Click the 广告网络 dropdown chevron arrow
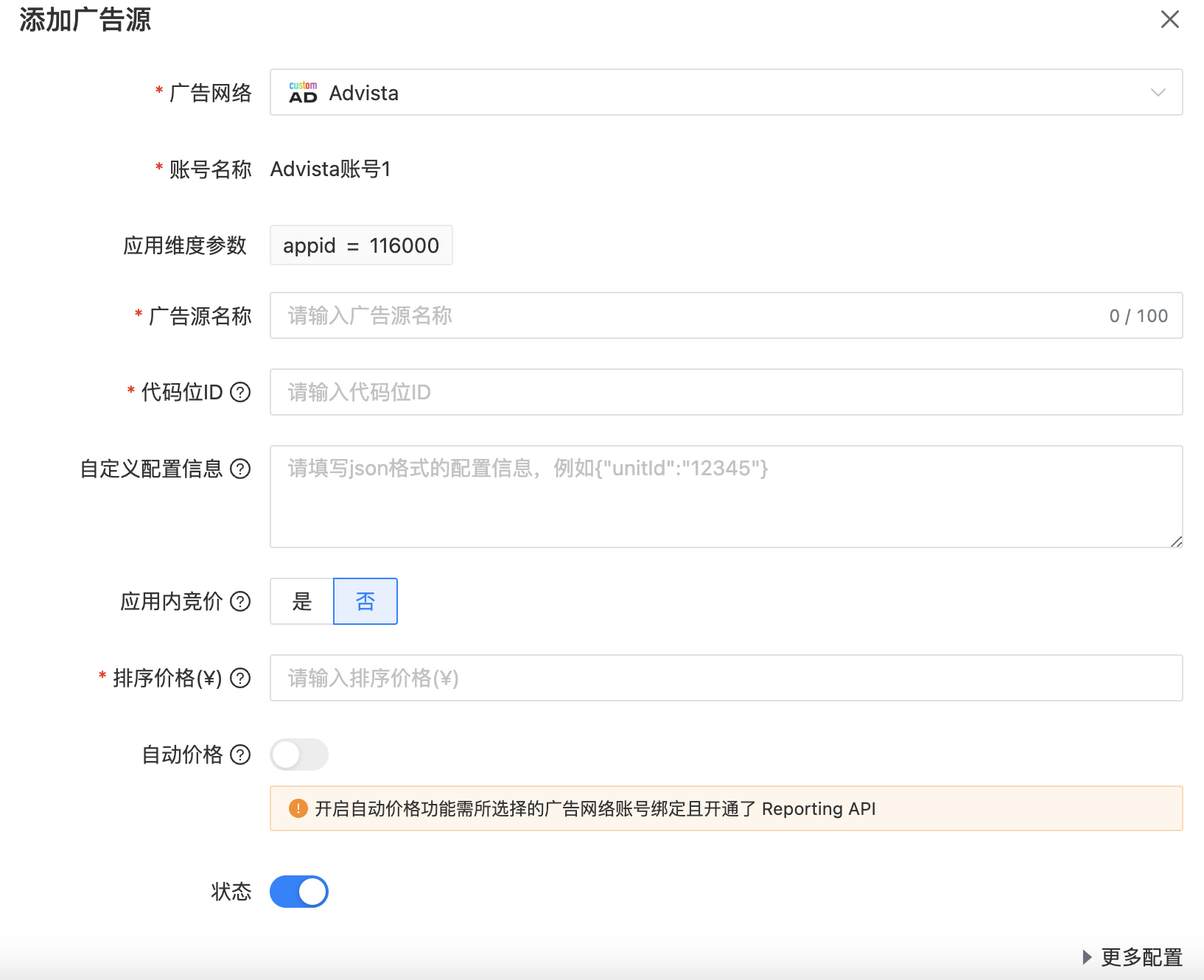 click(1158, 93)
